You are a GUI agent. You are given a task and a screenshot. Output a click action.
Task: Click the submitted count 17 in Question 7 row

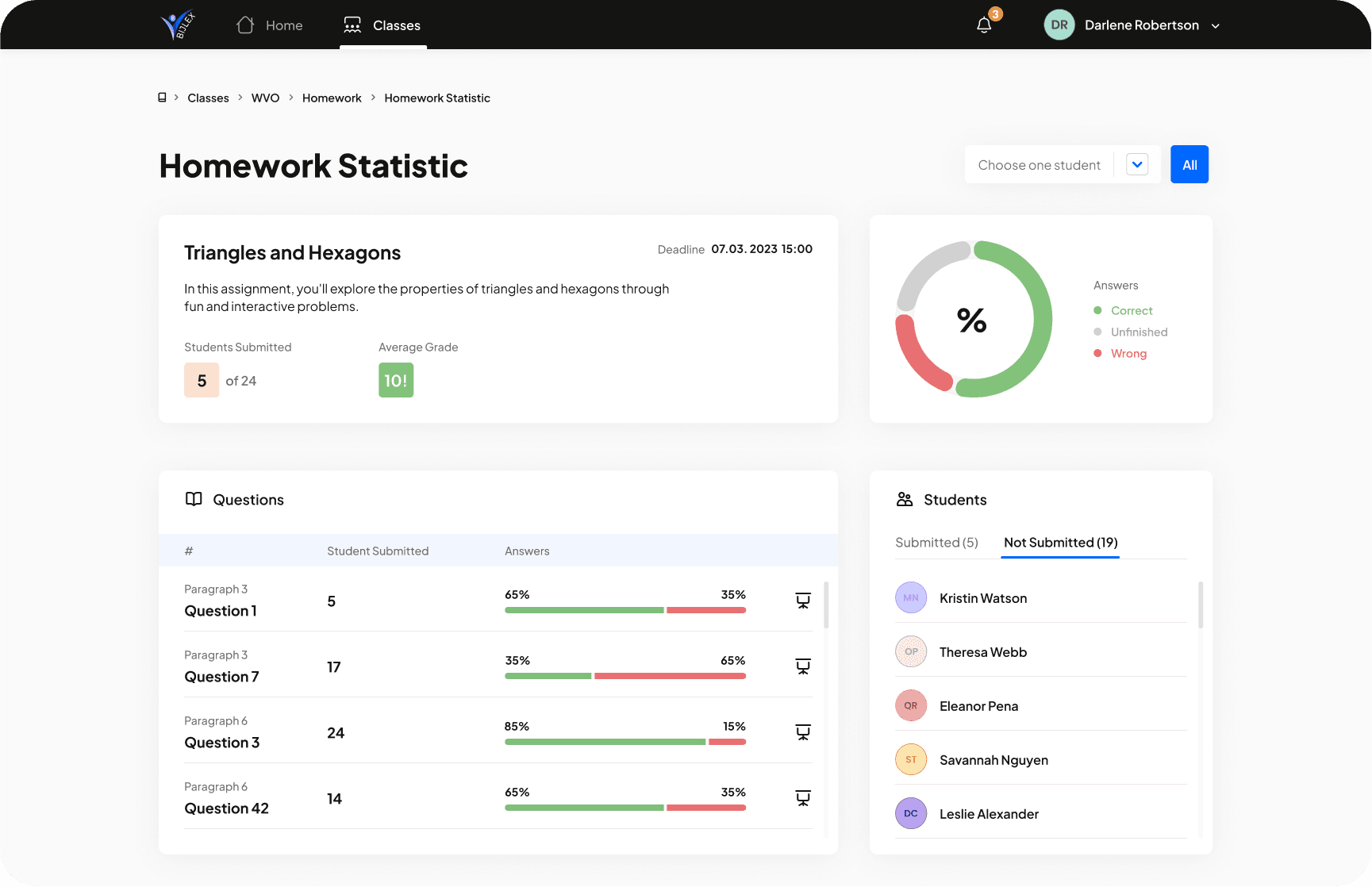point(334,667)
